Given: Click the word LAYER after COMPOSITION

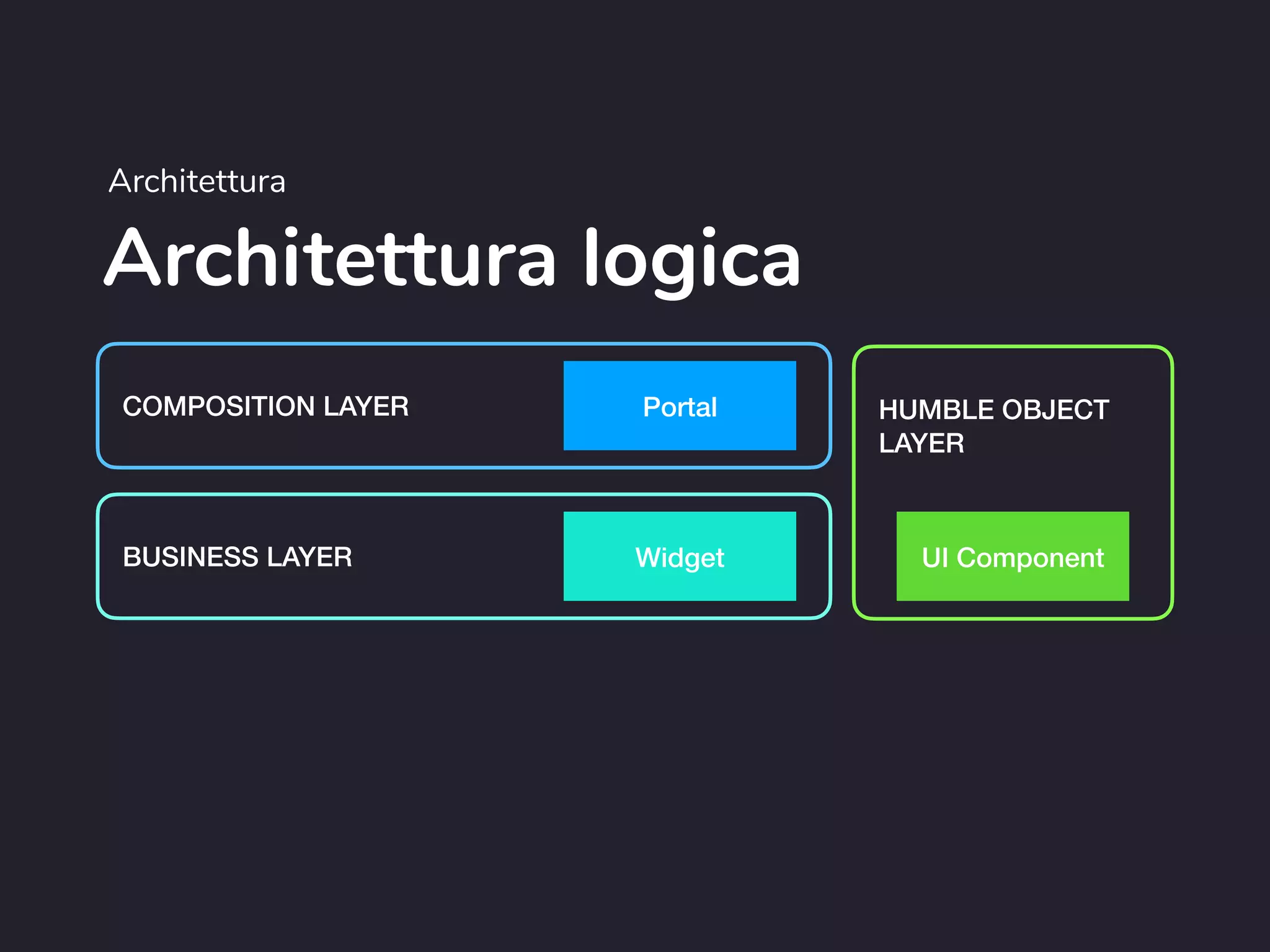Looking at the screenshot, I should pyautogui.click(x=366, y=407).
